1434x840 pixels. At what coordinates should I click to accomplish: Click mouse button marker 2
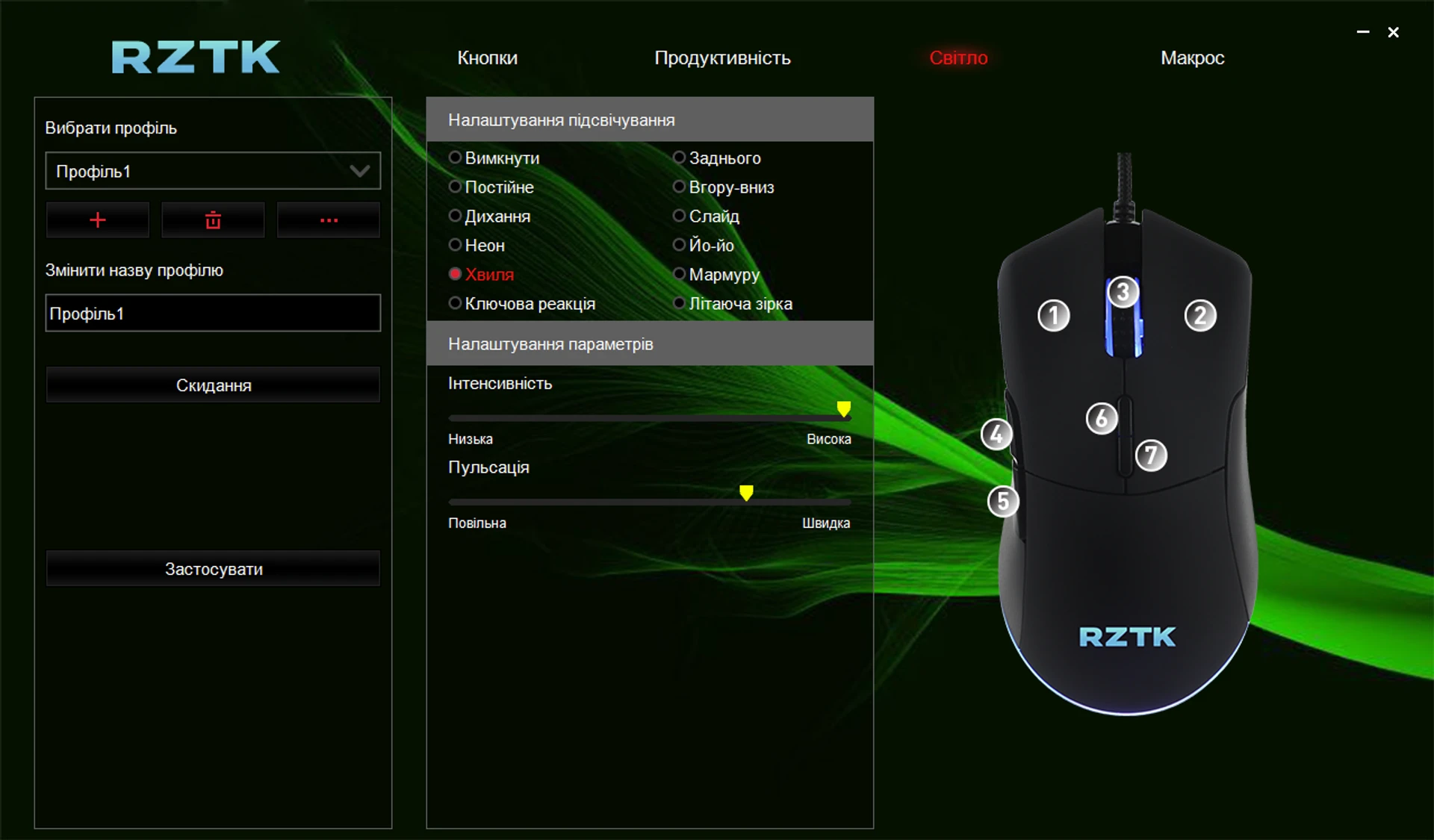coord(1200,316)
